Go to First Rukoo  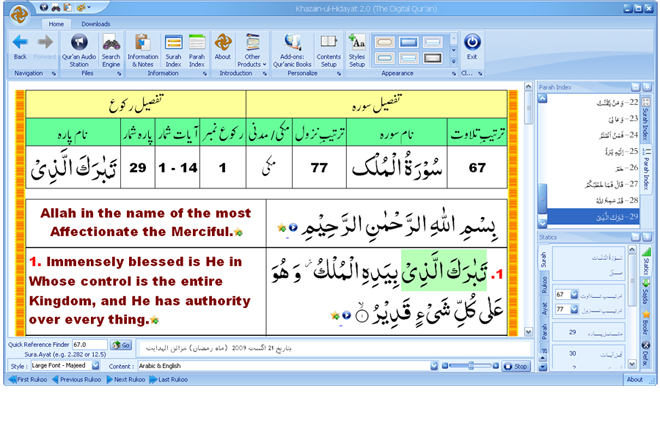pyautogui.click(x=28, y=379)
